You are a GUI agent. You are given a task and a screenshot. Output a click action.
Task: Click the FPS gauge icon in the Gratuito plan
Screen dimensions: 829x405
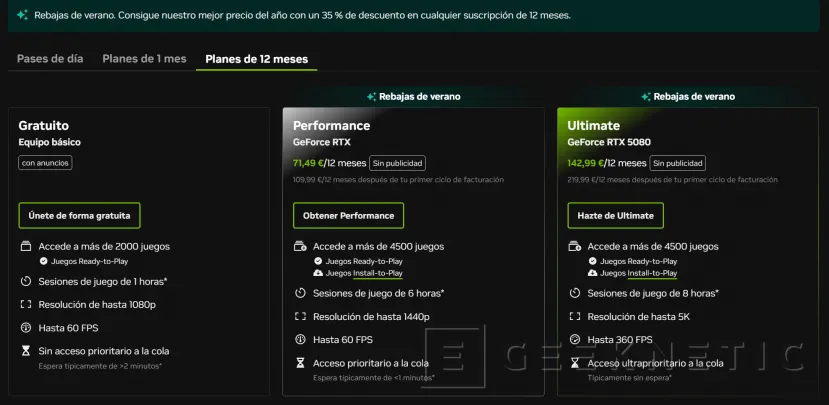tap(26, 328)
